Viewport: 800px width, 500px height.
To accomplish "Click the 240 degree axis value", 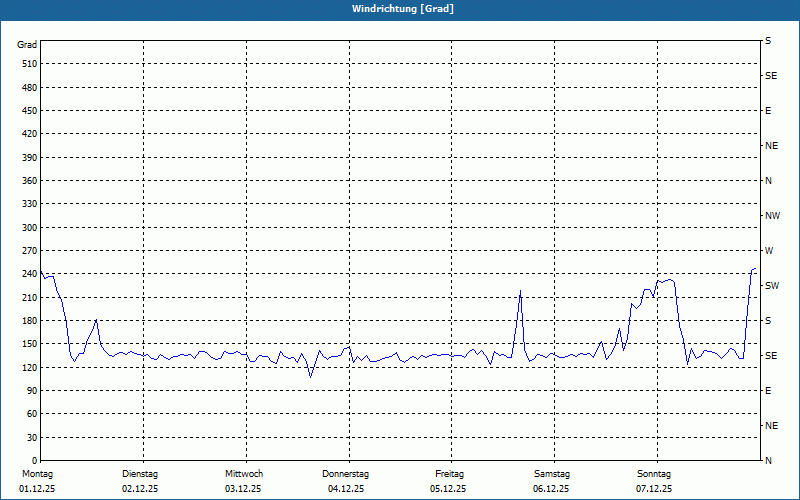I will click(28, 274).
